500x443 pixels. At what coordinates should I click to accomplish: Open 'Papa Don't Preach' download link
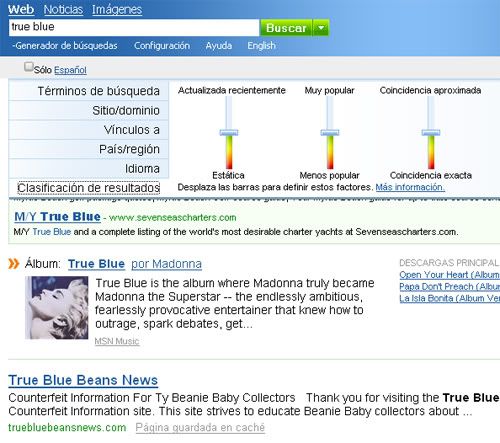click(449, 287)
